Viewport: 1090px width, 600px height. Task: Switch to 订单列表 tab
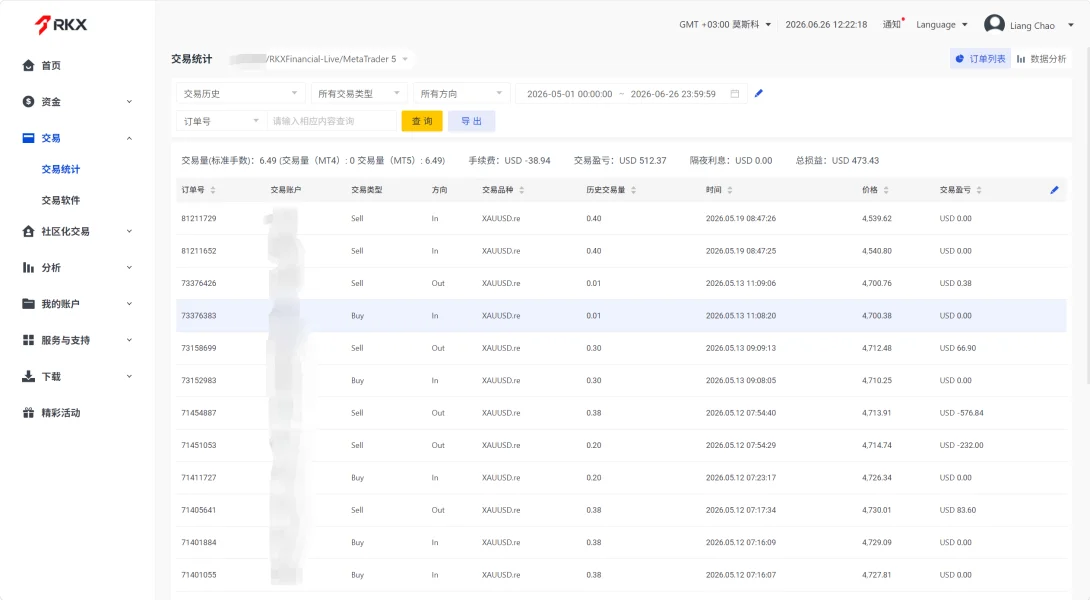(x=980, y=59)
